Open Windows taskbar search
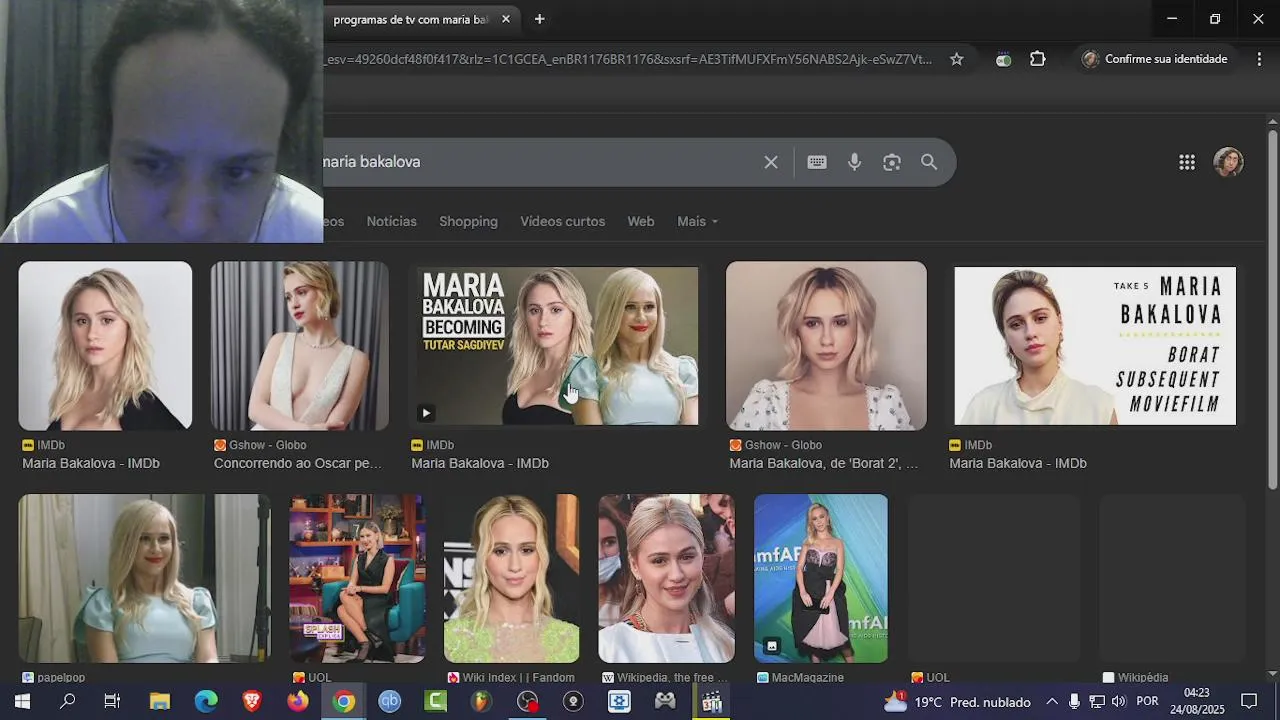Image resolution: width=1280 pixels, height=720 pixels. coord(68,701)
